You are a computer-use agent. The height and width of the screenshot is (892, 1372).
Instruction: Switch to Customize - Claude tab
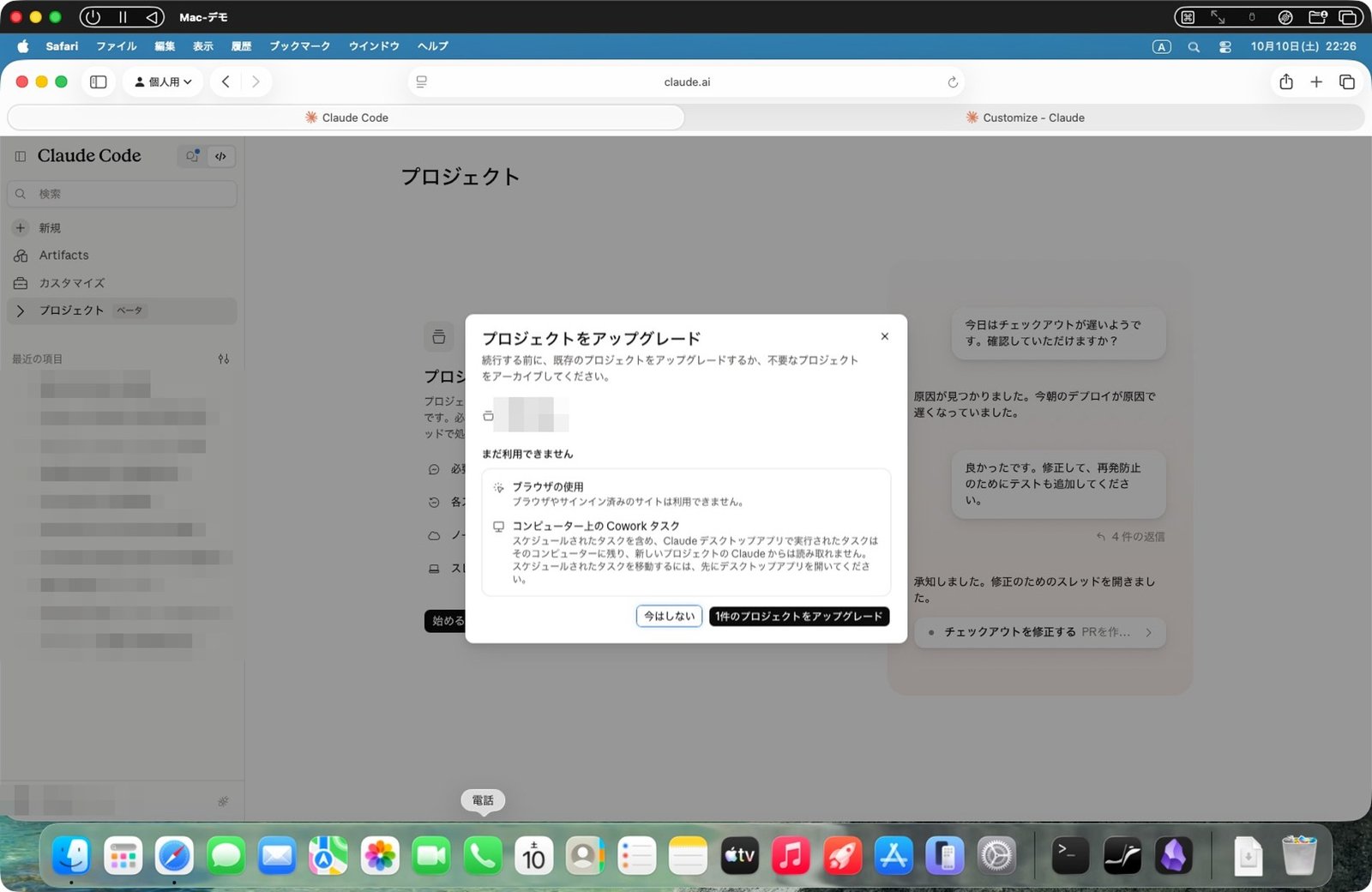[x=1026, y=118]
